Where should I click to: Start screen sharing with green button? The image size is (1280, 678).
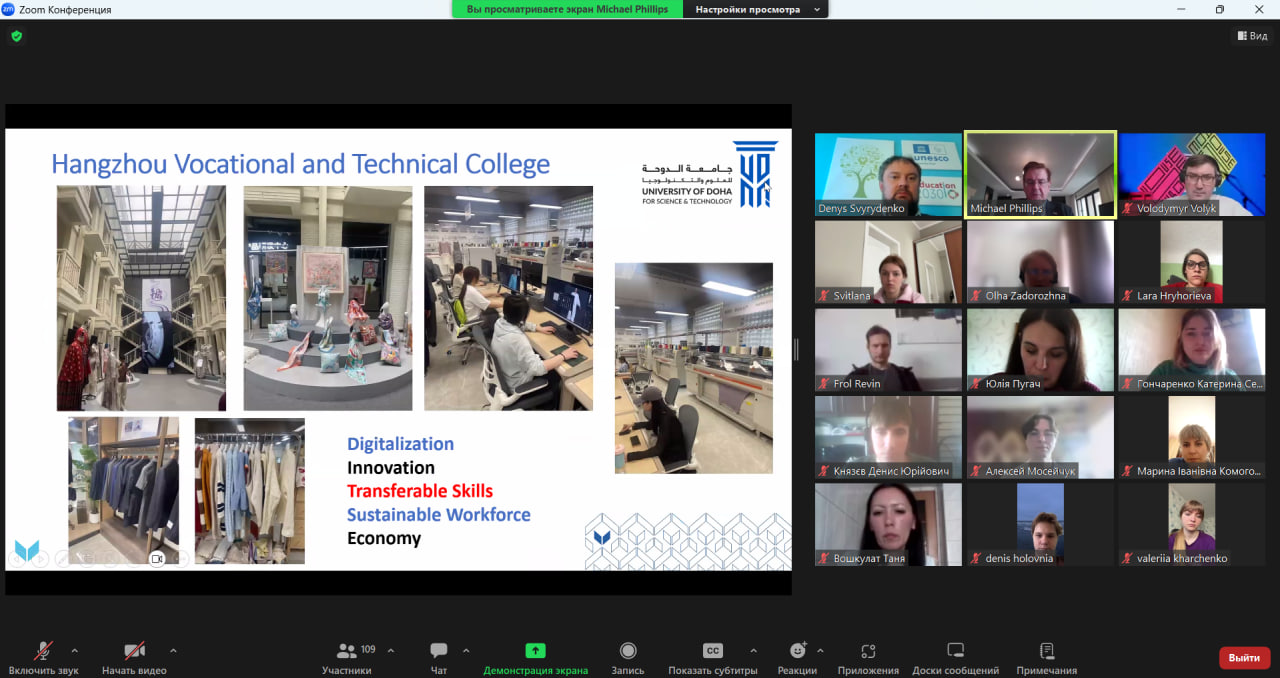[535, 651]
